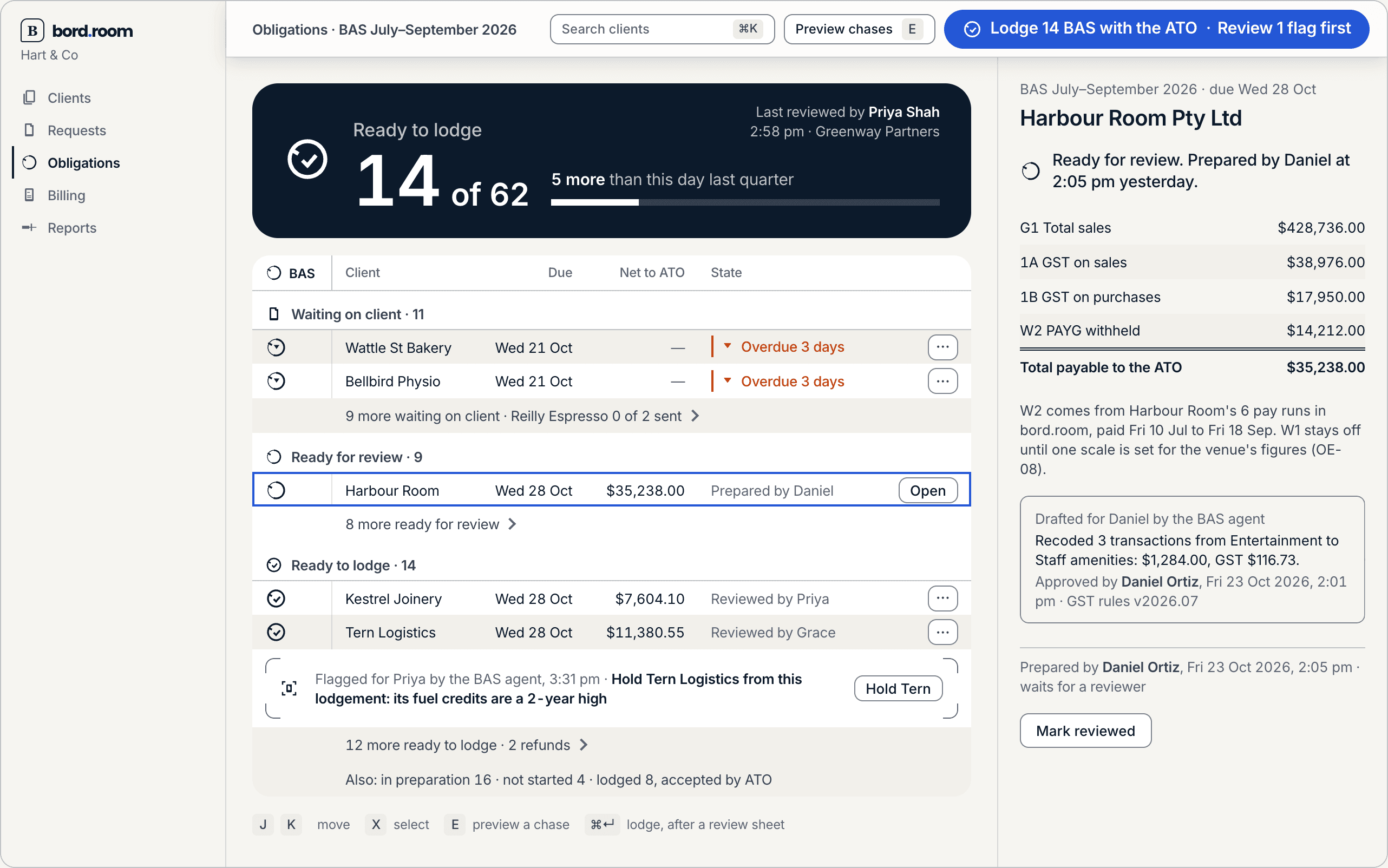Expand 8 more ready for review
This screenshot has width=1388, height=868.
(x=431, y=524)
